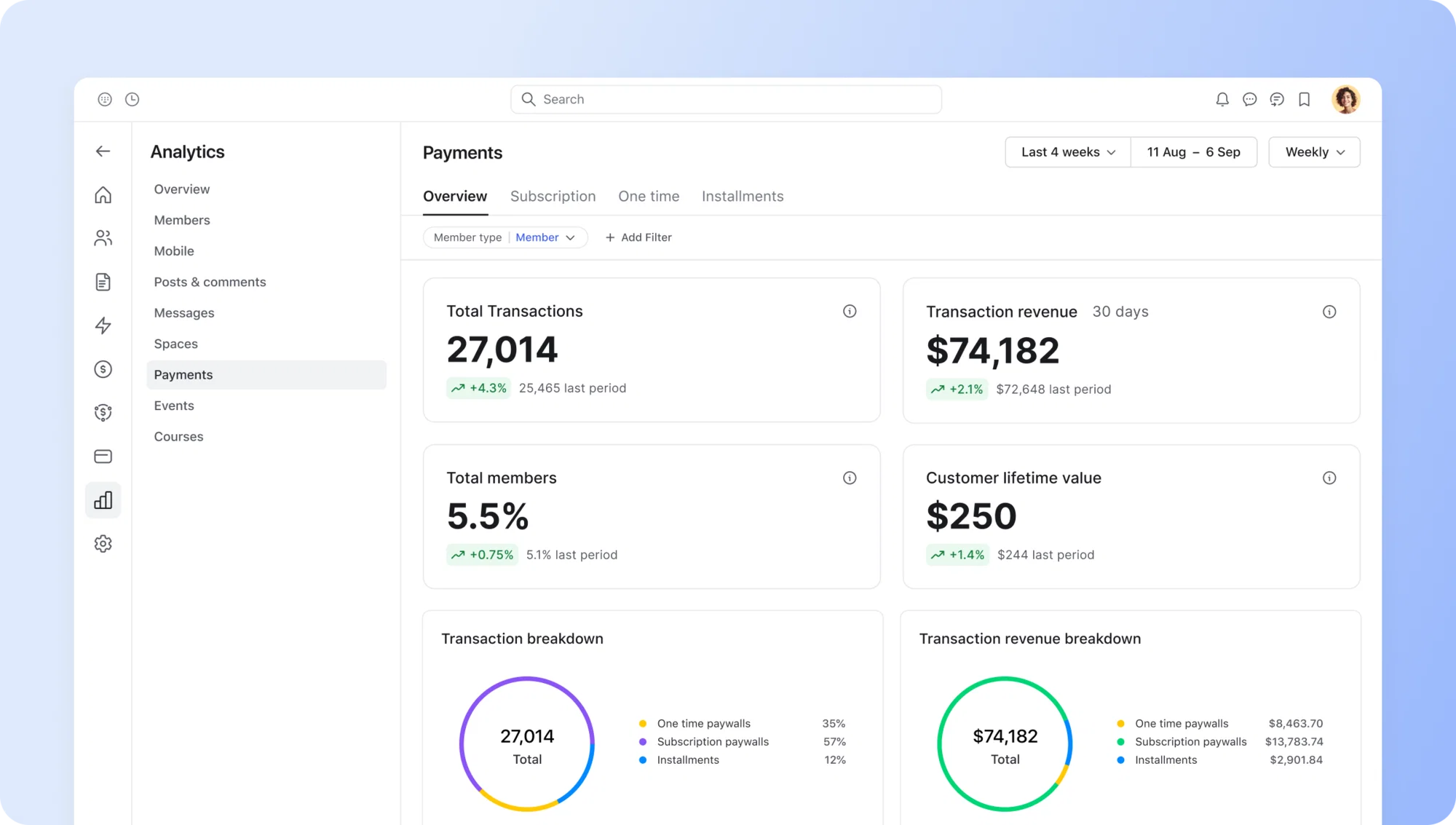Switch to the One time tab
Image resolution: width=1456 pixels, height=825 pixels.
tap(649, 196)
